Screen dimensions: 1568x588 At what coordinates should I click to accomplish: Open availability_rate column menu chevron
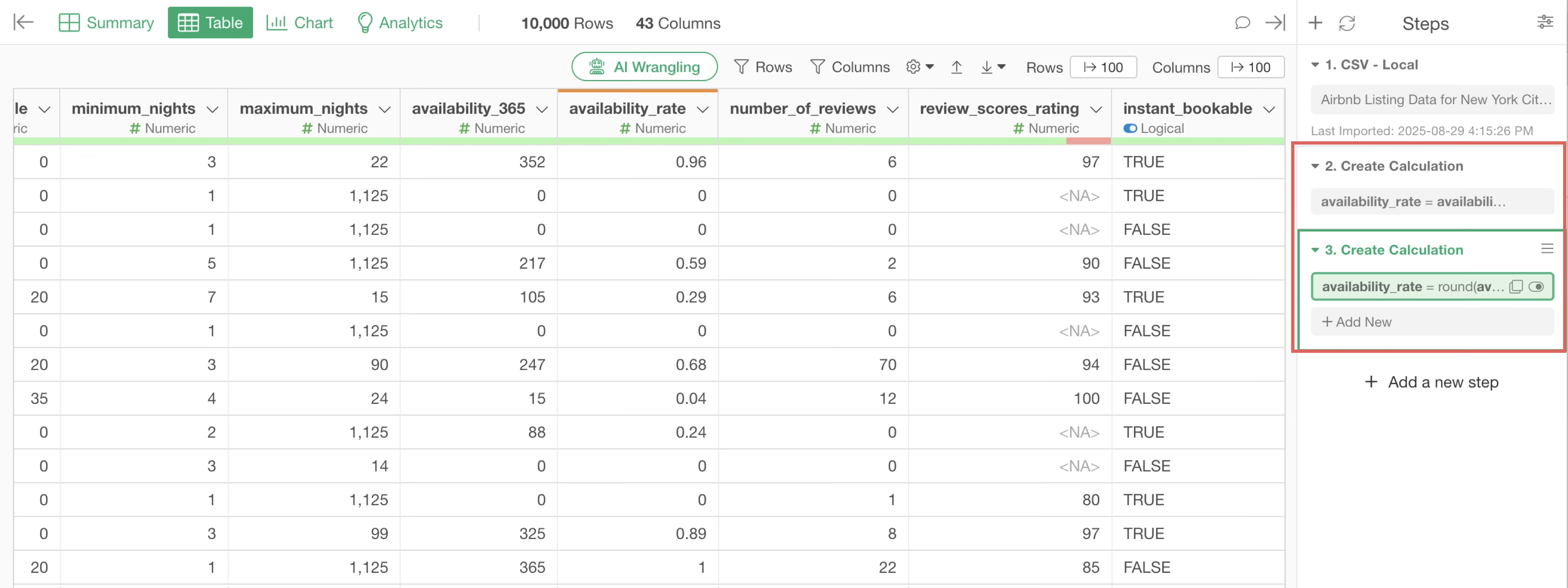(702, 109)
